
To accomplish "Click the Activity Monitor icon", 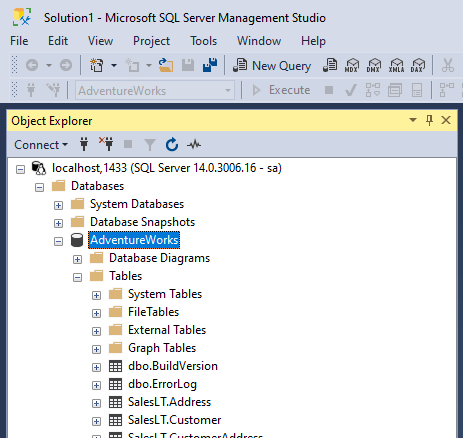I will (194, 145).
